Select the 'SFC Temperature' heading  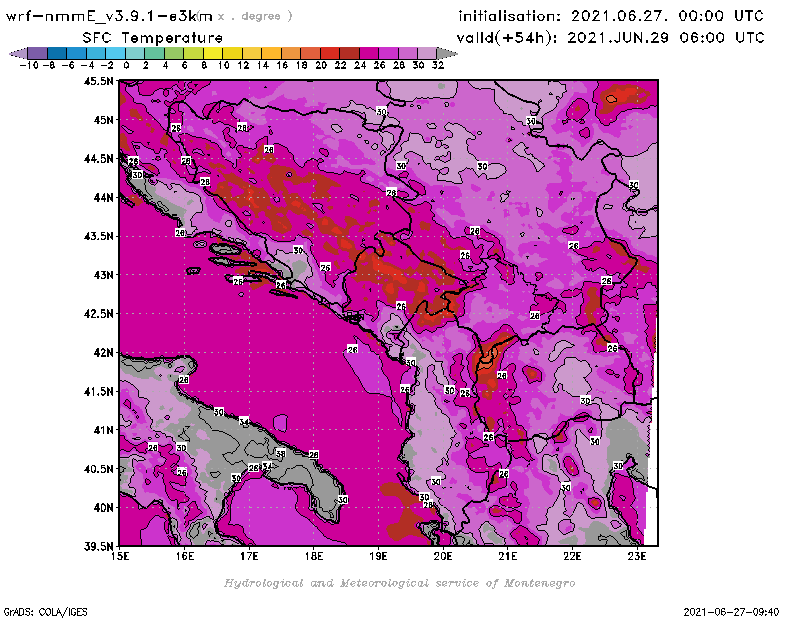153,38
